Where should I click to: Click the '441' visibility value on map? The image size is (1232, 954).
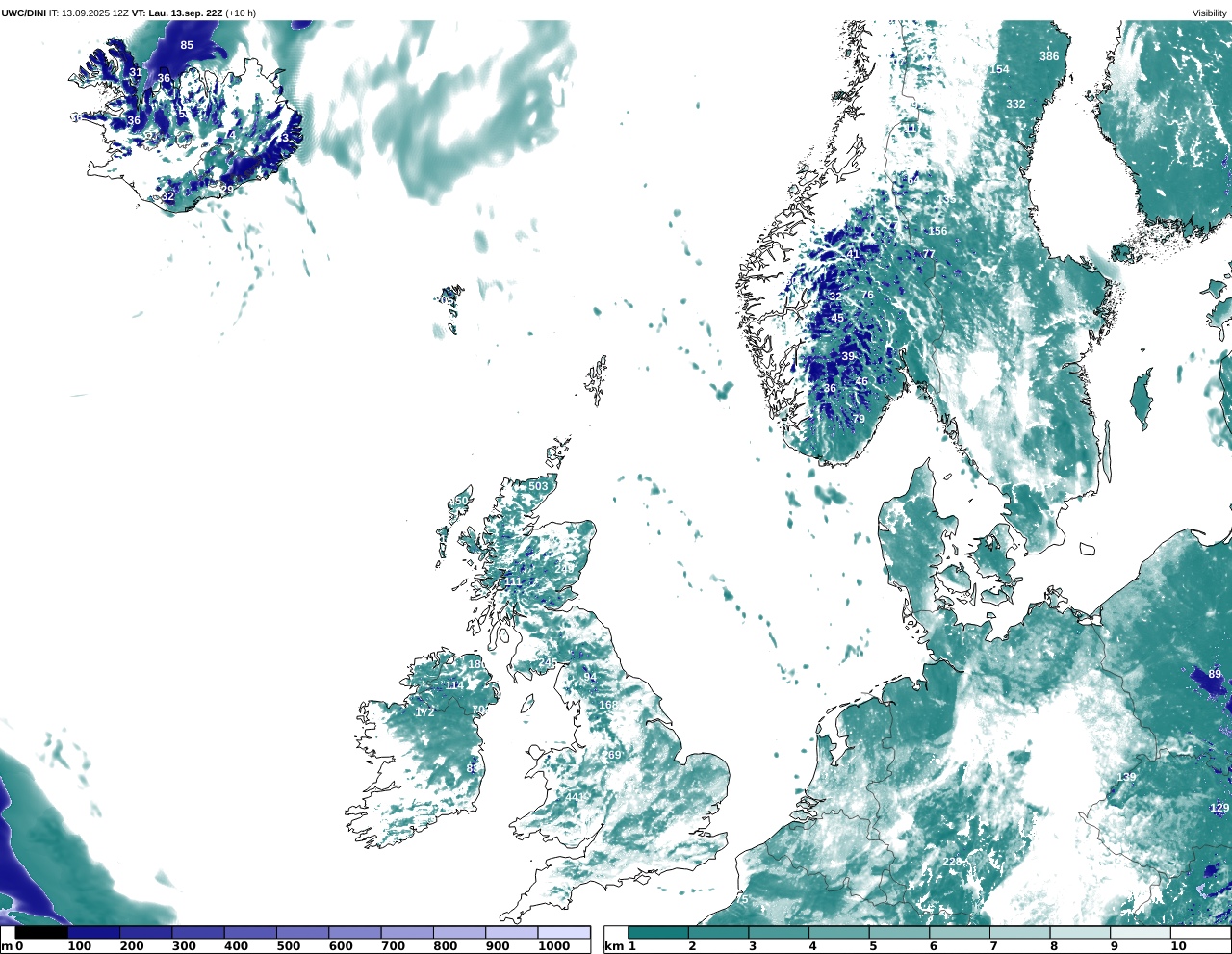[x=575, y=797]
